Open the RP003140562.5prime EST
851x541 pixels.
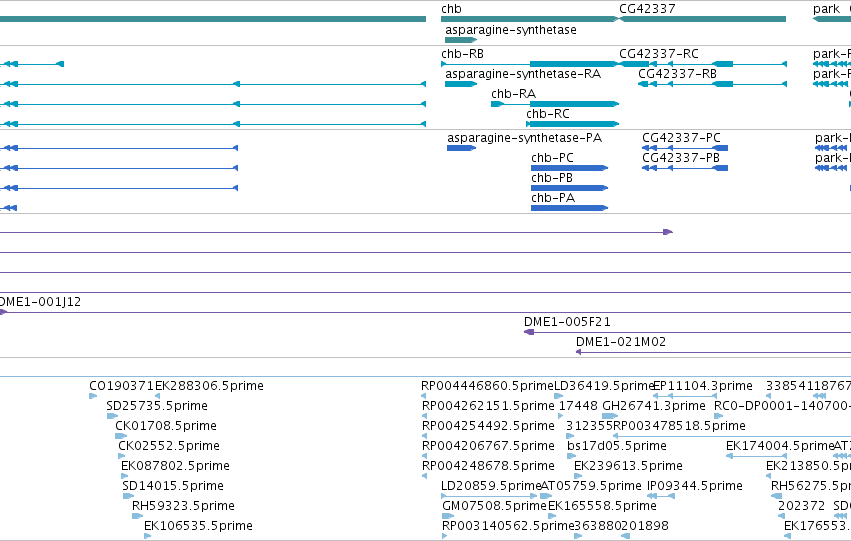click(444, 536)
